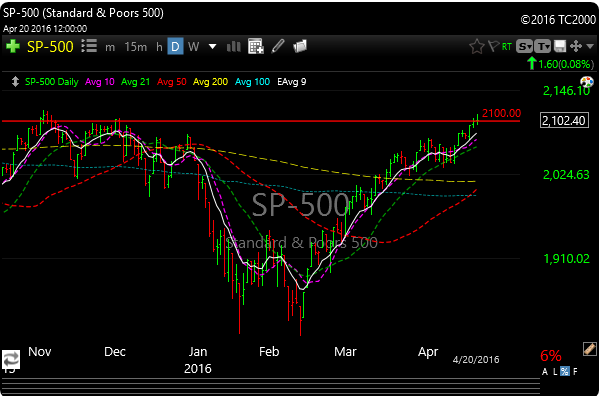Select 'F' fixed scale mode

(575, 372)
